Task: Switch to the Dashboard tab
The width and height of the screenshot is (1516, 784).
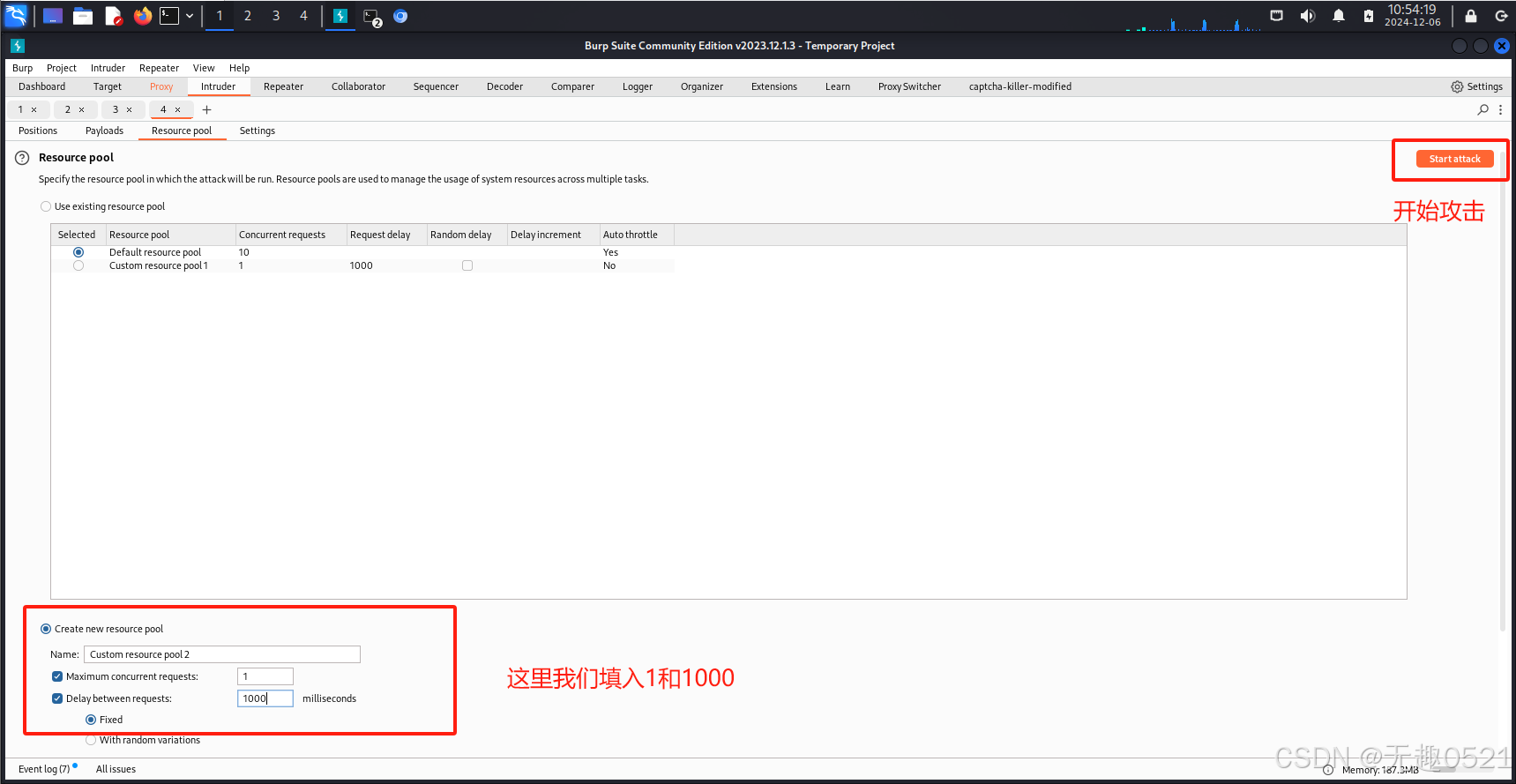Action: click(x=42, y=86)
